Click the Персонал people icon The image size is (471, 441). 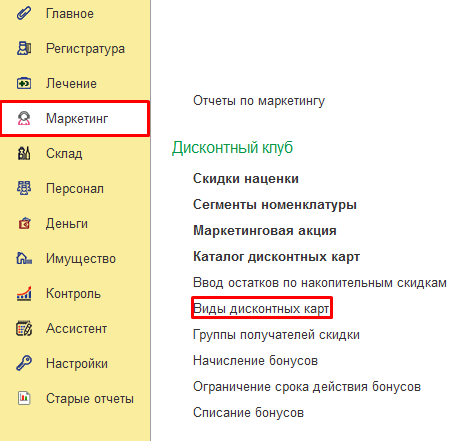coord(24,188)
